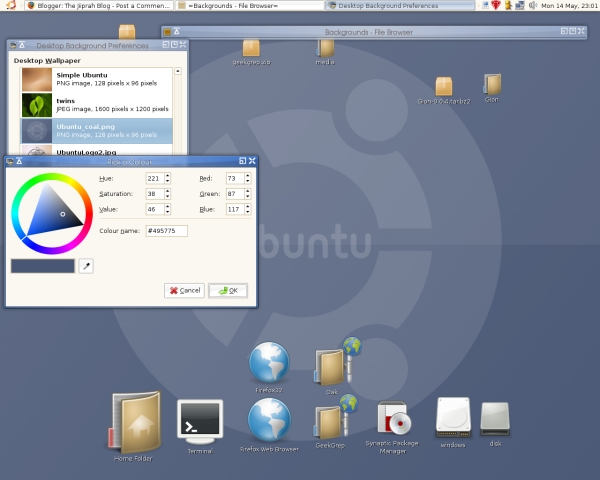The height and width of the screenshot is (480, 600).
Task: Open the Terminal desktop icon
Action: 200,422
